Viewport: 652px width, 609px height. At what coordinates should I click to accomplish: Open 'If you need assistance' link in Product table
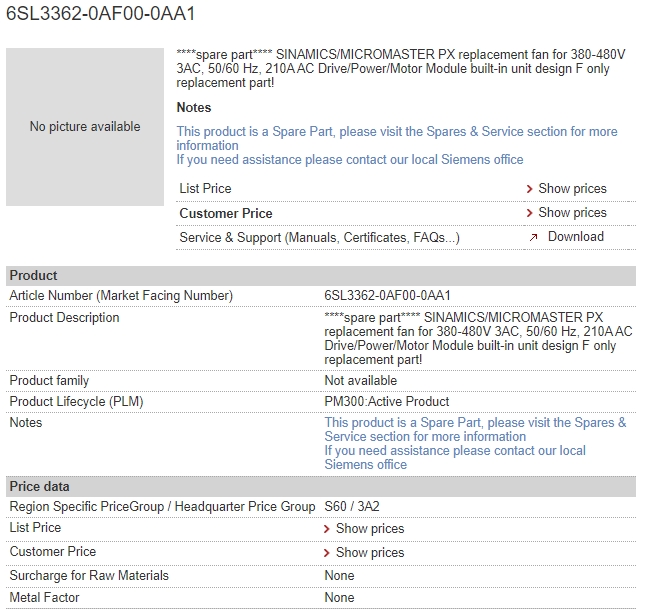coord(455,457)
